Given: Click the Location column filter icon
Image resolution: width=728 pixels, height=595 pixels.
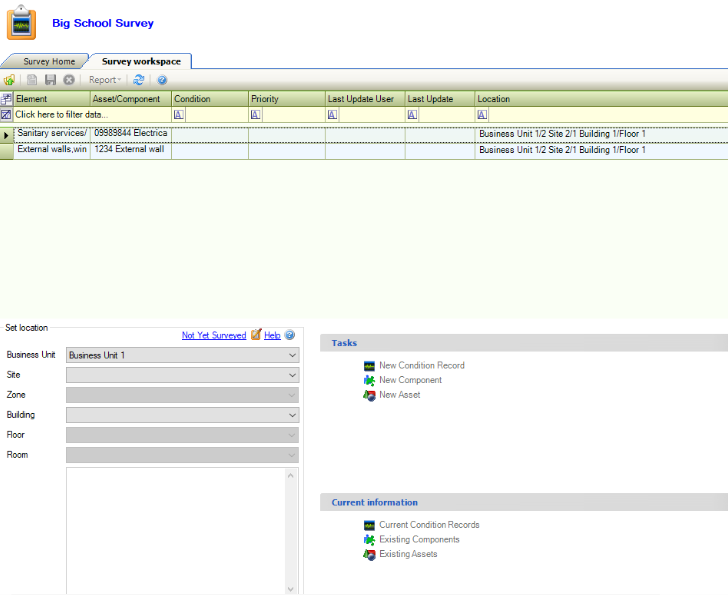Looking at the screenshot, I should coord(483,115).
